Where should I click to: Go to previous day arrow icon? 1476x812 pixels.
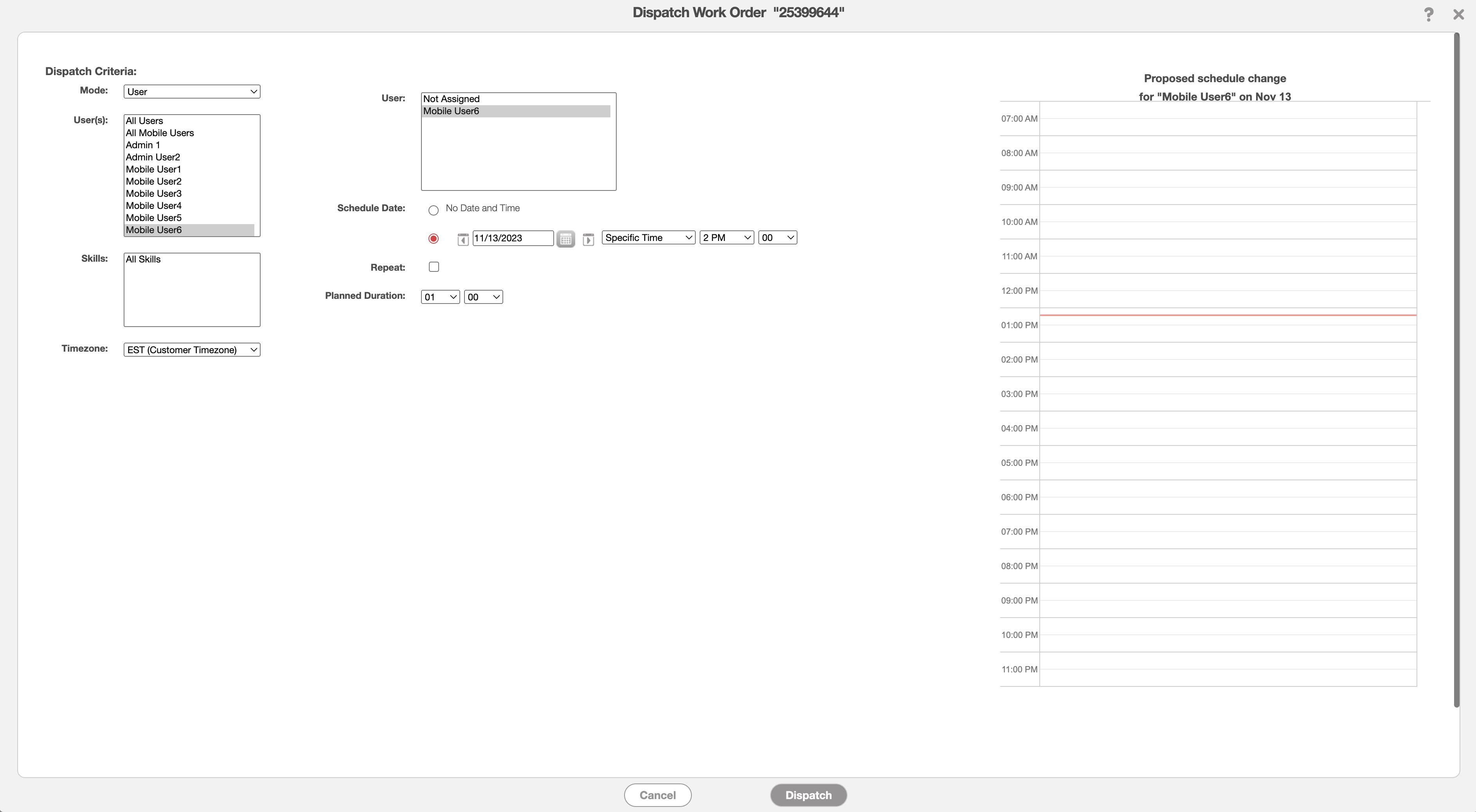[x=463, y=239]
